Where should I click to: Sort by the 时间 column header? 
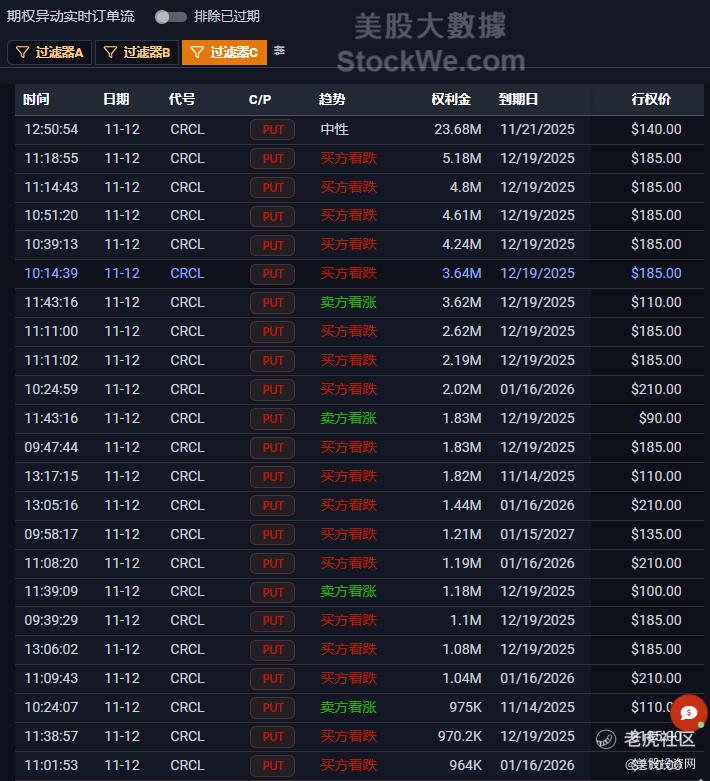click(36, 99)
